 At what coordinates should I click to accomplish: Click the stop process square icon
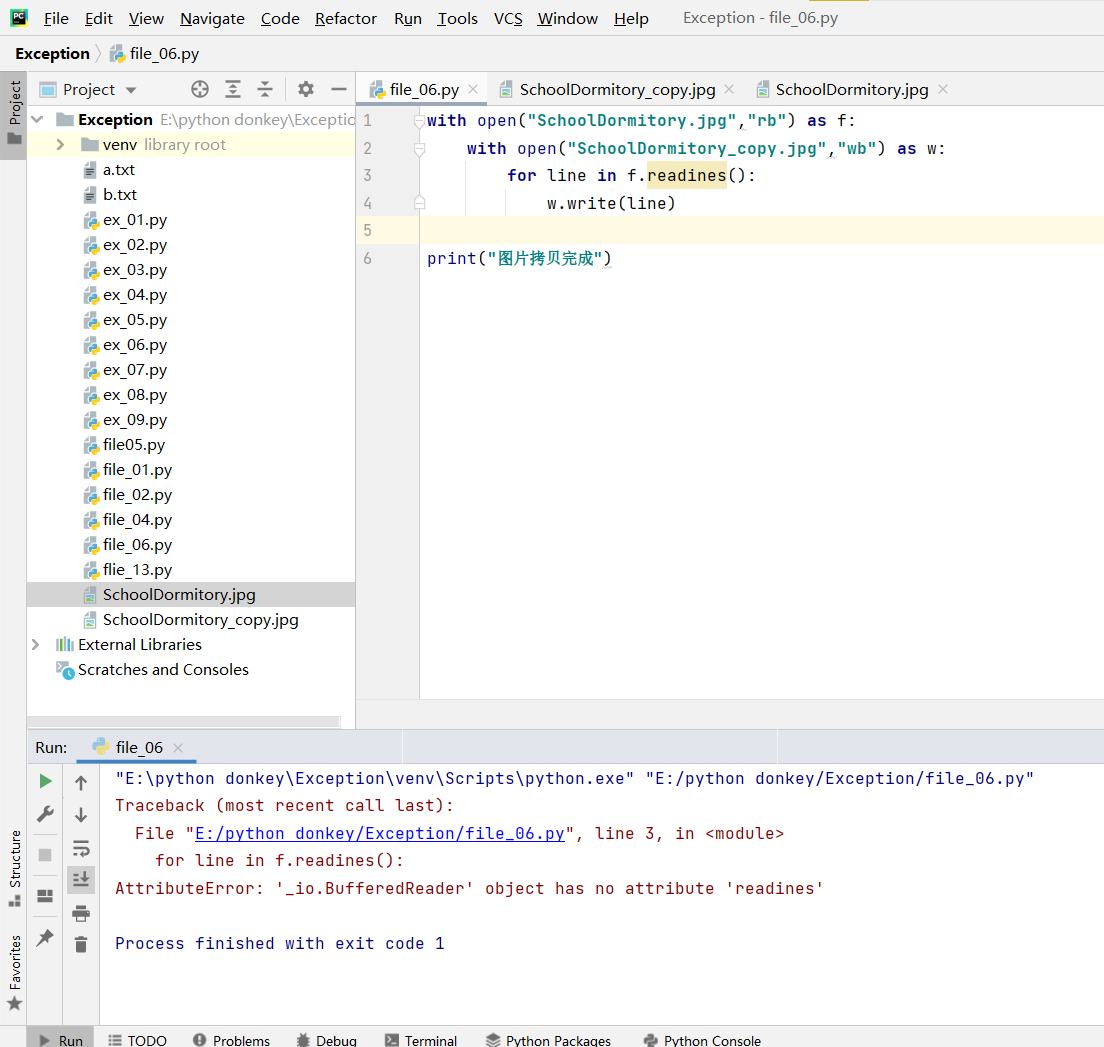click(45, 855)
